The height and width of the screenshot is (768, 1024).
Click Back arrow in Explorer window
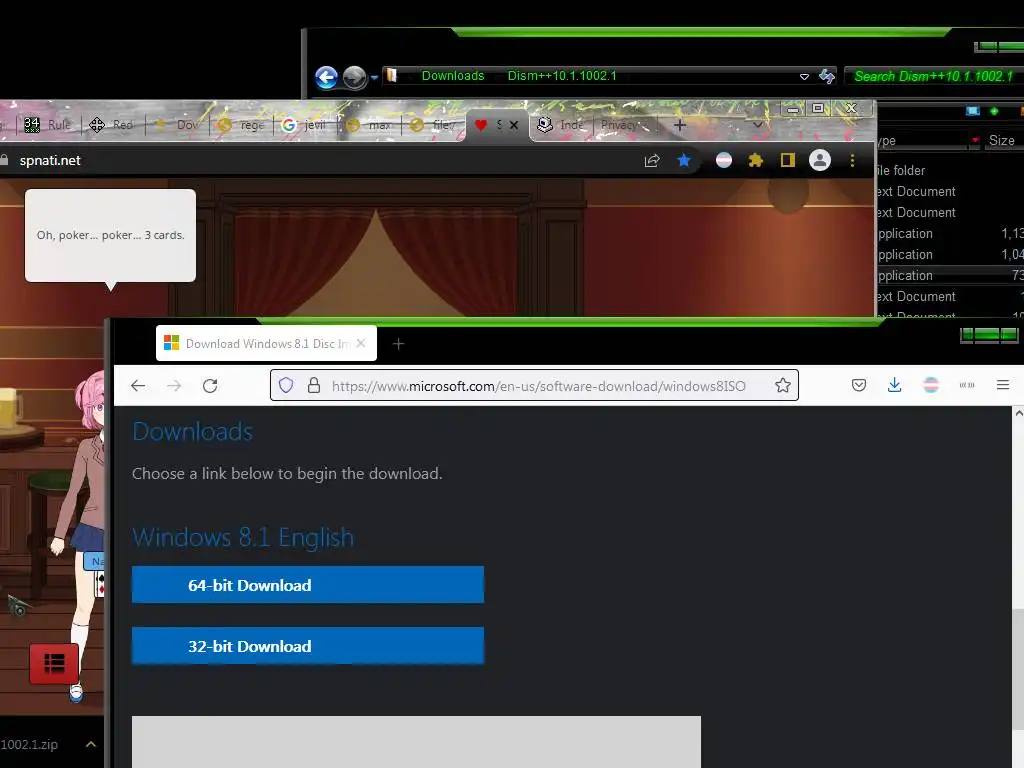point(327,78)
